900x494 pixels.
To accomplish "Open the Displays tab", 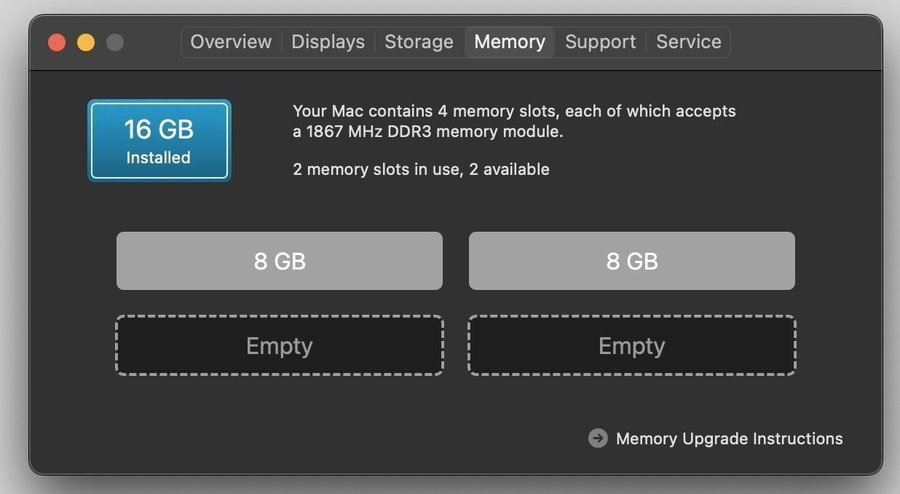I will tap(328, 42).
